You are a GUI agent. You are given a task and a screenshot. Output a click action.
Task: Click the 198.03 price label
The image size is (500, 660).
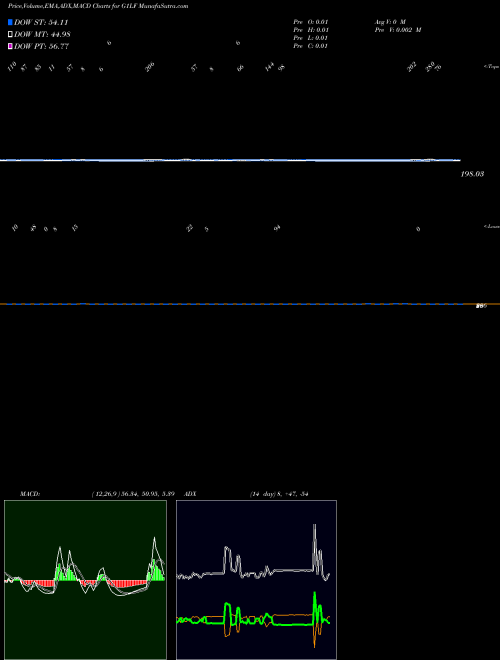(x=472, y=174)
